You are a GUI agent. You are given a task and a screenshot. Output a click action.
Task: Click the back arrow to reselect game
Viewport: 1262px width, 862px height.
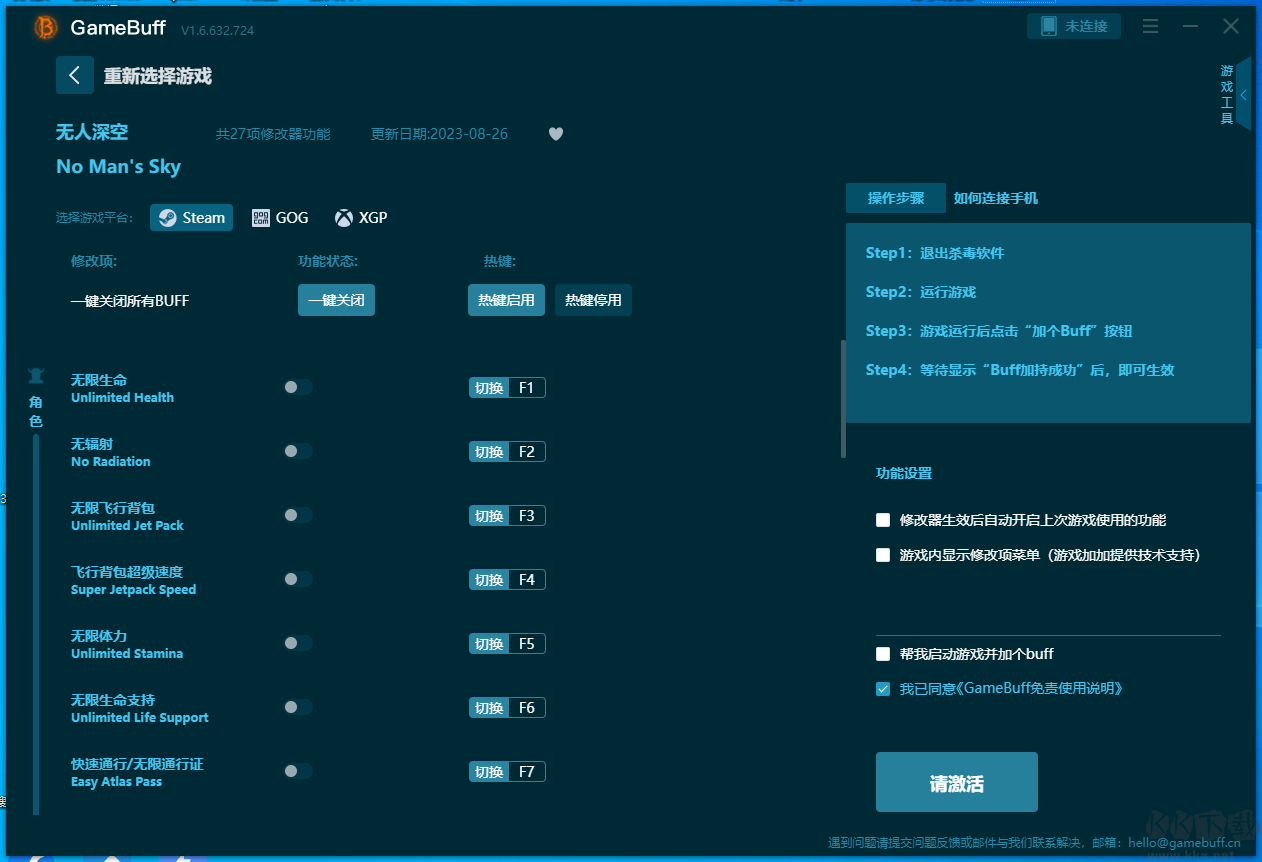pyautogui.click(x=75, y=76)
